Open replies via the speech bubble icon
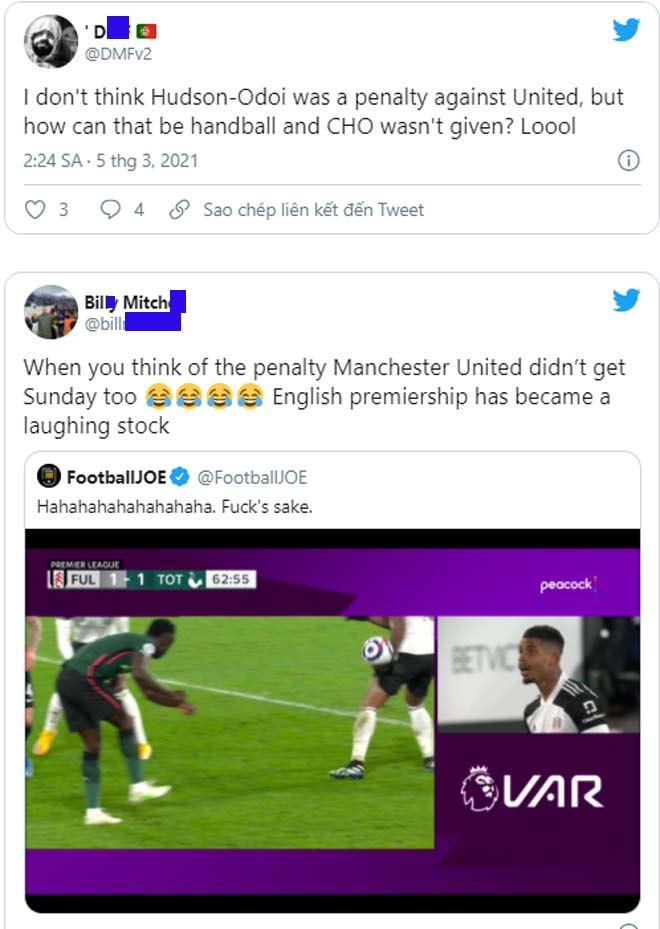 pyautogui.click(x=111, y=210)
